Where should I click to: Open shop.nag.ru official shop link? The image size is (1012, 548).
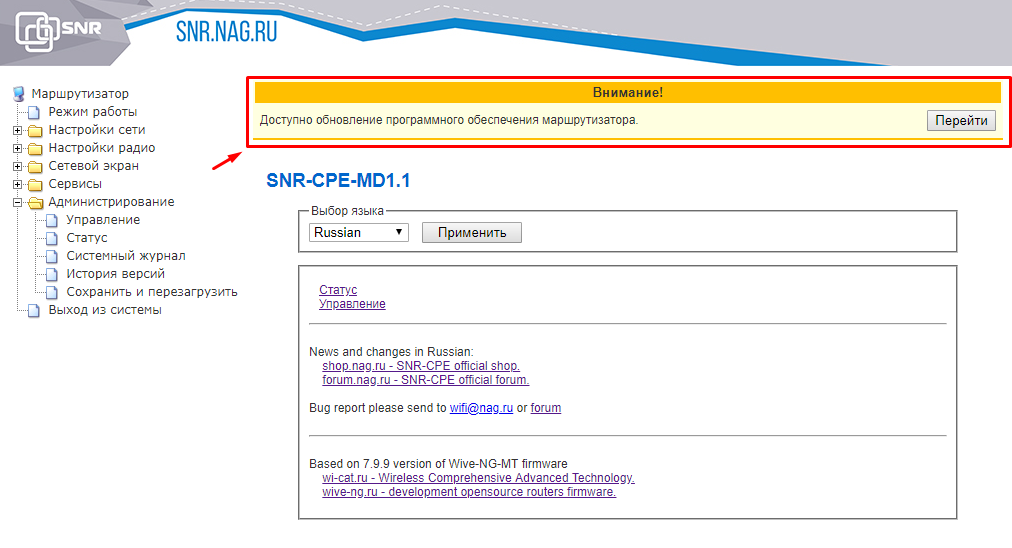coord(421,366)
